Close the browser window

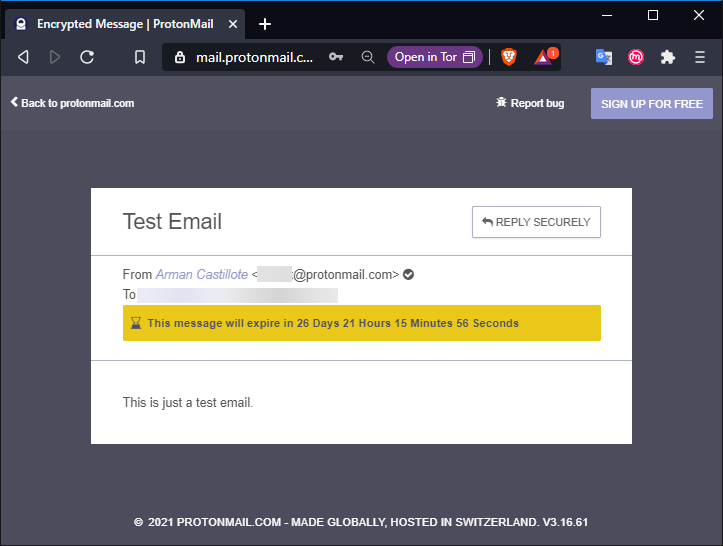699,15
